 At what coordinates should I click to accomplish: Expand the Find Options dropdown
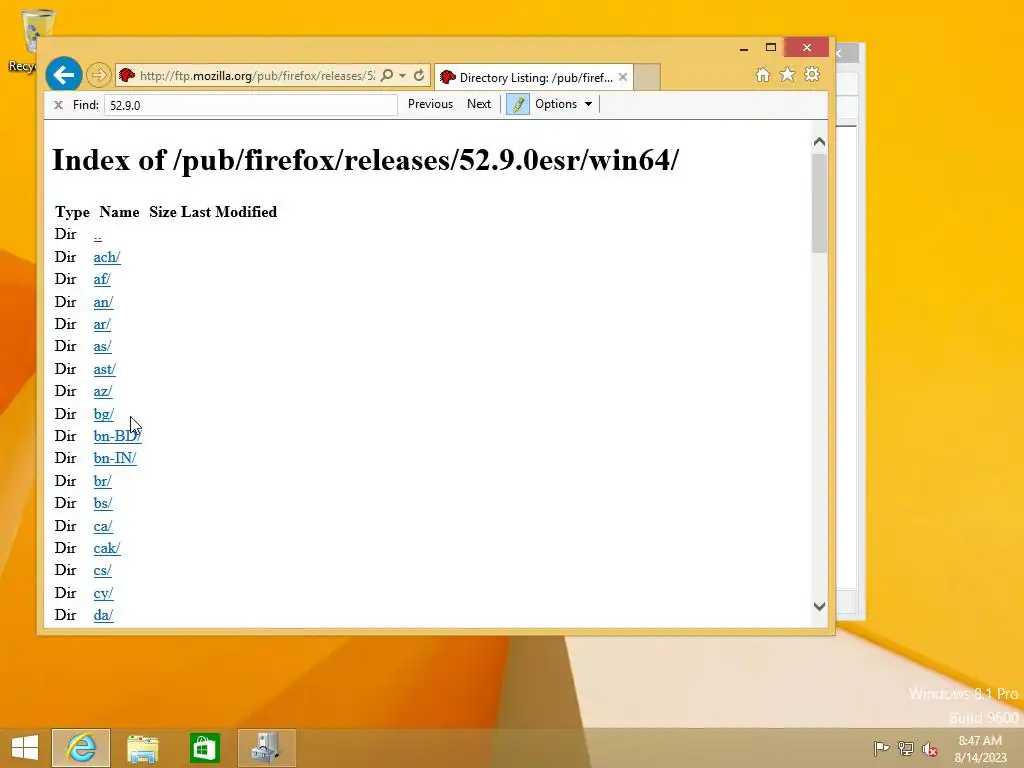(564, 104)
